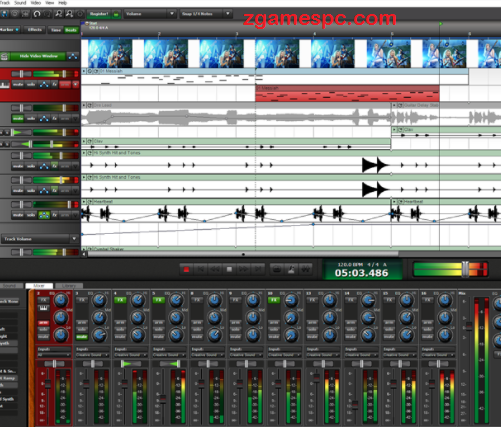Click the green lock icon beside Register
Image resolution: width=501 pixels, height=427 pixels.
116,14
